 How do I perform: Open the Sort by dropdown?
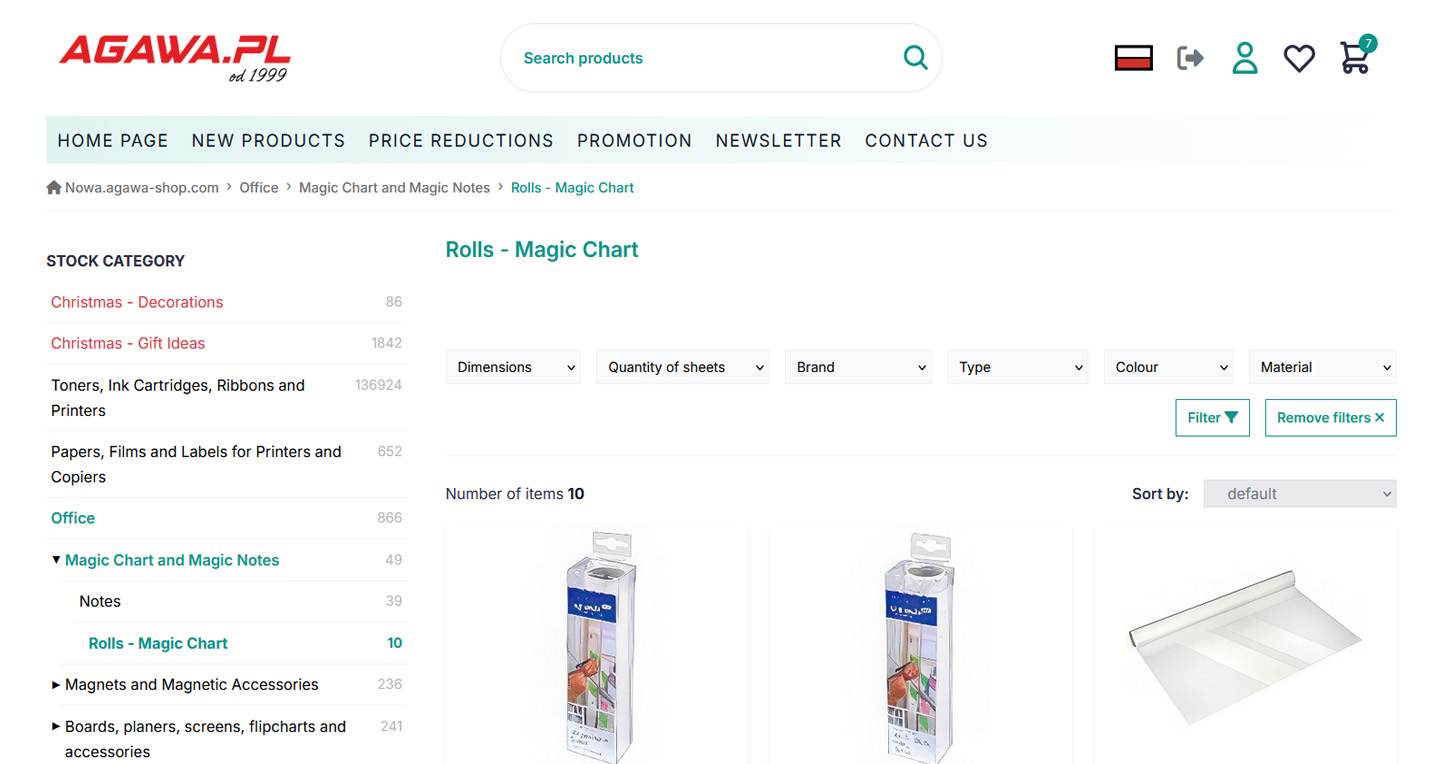[x=1299, y=494]
